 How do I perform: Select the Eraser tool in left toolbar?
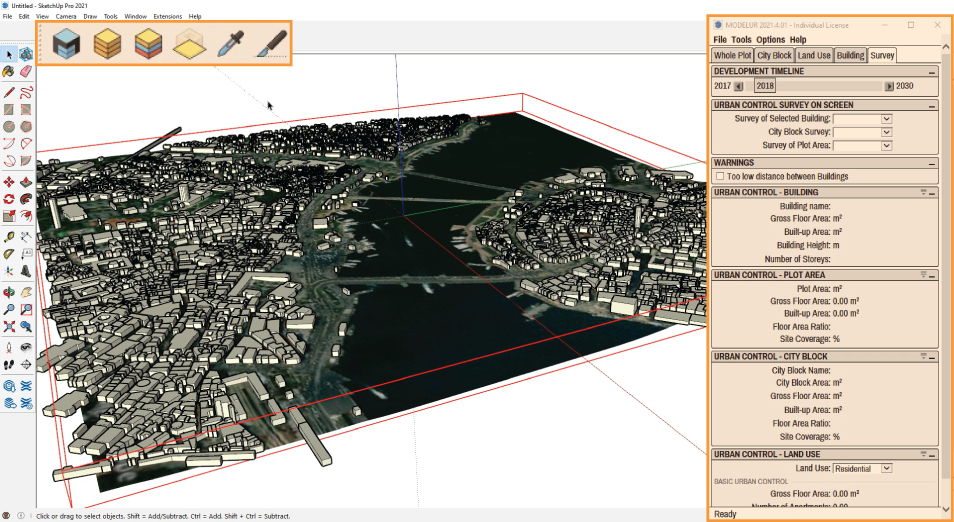pyautogui.click(x=26, y=71)
